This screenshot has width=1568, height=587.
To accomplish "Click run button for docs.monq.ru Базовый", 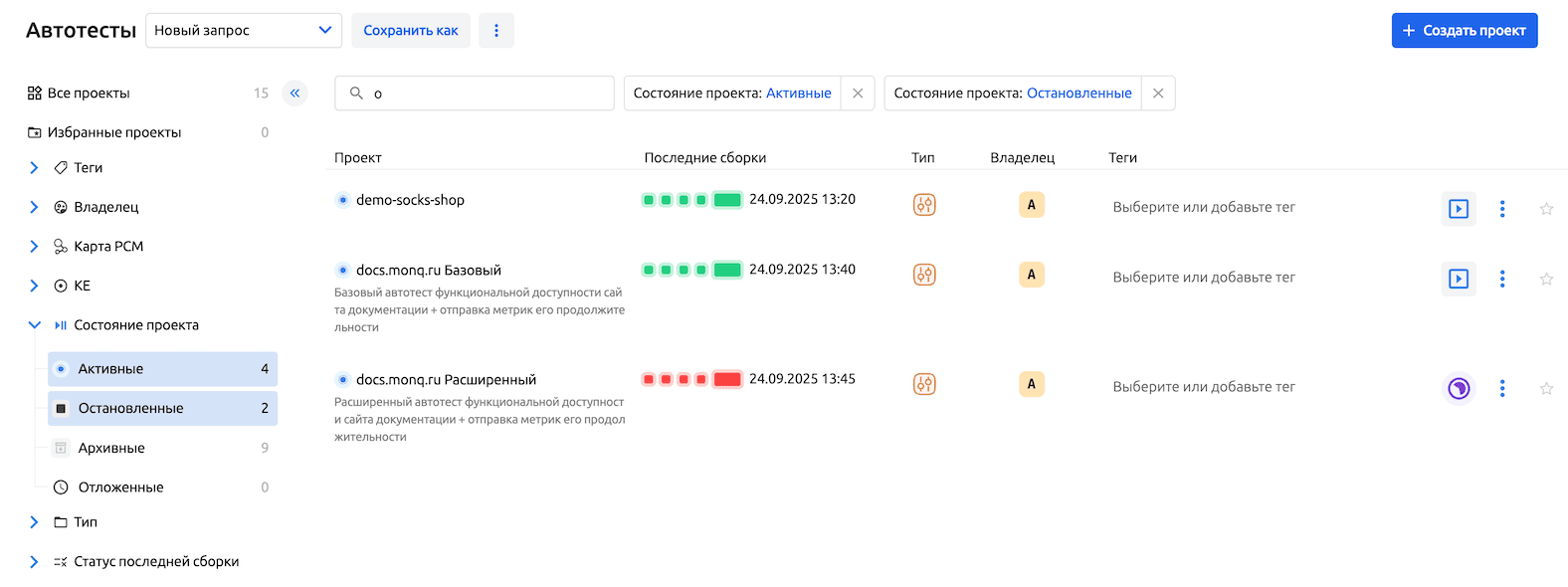I will [x=1458, y=279].
